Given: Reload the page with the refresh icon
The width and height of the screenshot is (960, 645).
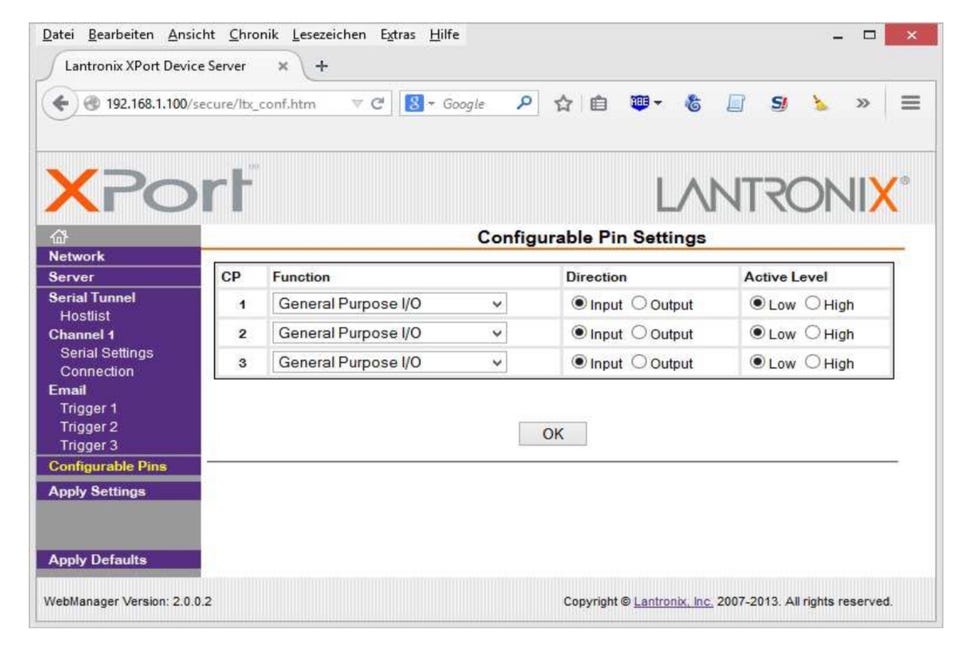Looking at the screenshot, I should [x=378, y=103].
